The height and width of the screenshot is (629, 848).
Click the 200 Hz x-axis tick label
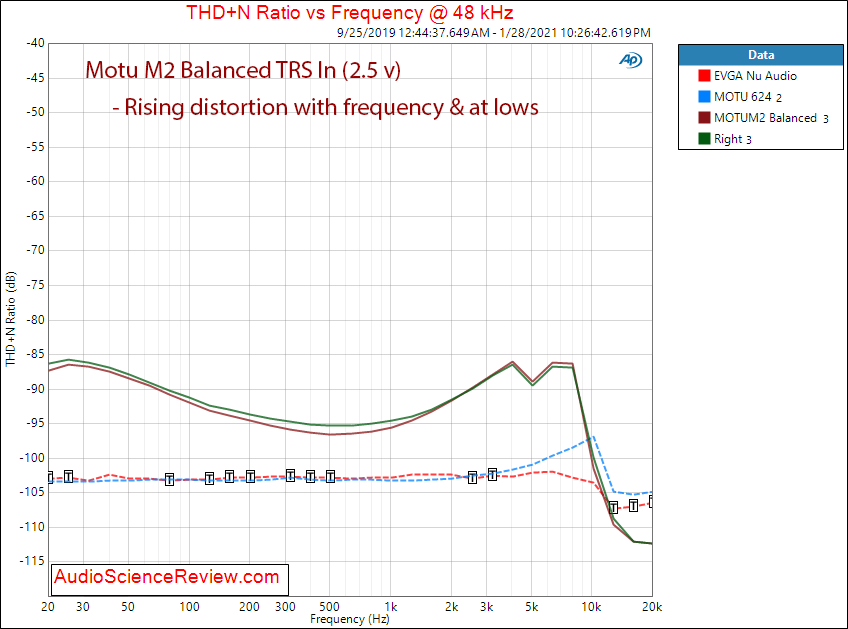[x=249, y=607]
